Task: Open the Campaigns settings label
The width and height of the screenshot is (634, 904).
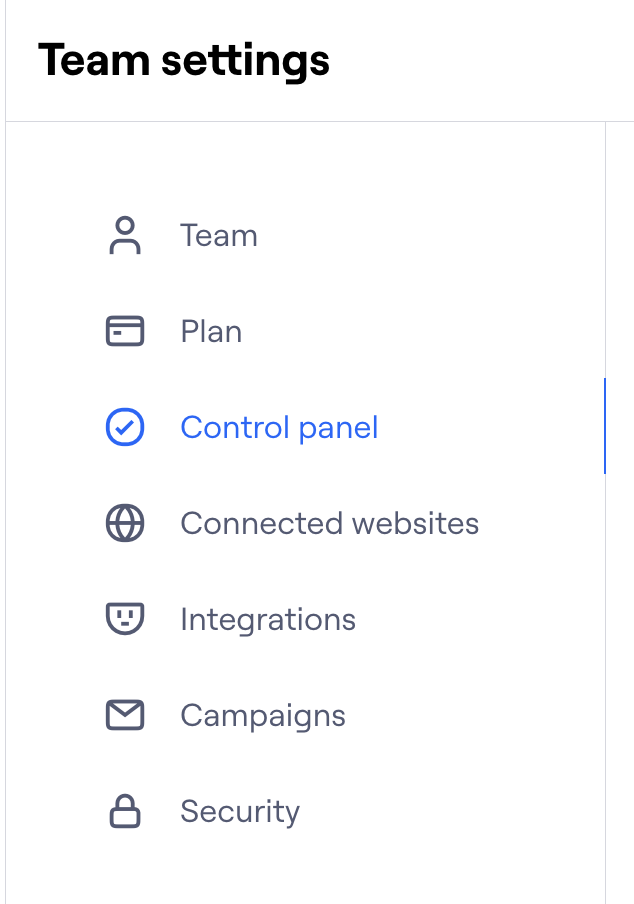Action: pos(263,716)
